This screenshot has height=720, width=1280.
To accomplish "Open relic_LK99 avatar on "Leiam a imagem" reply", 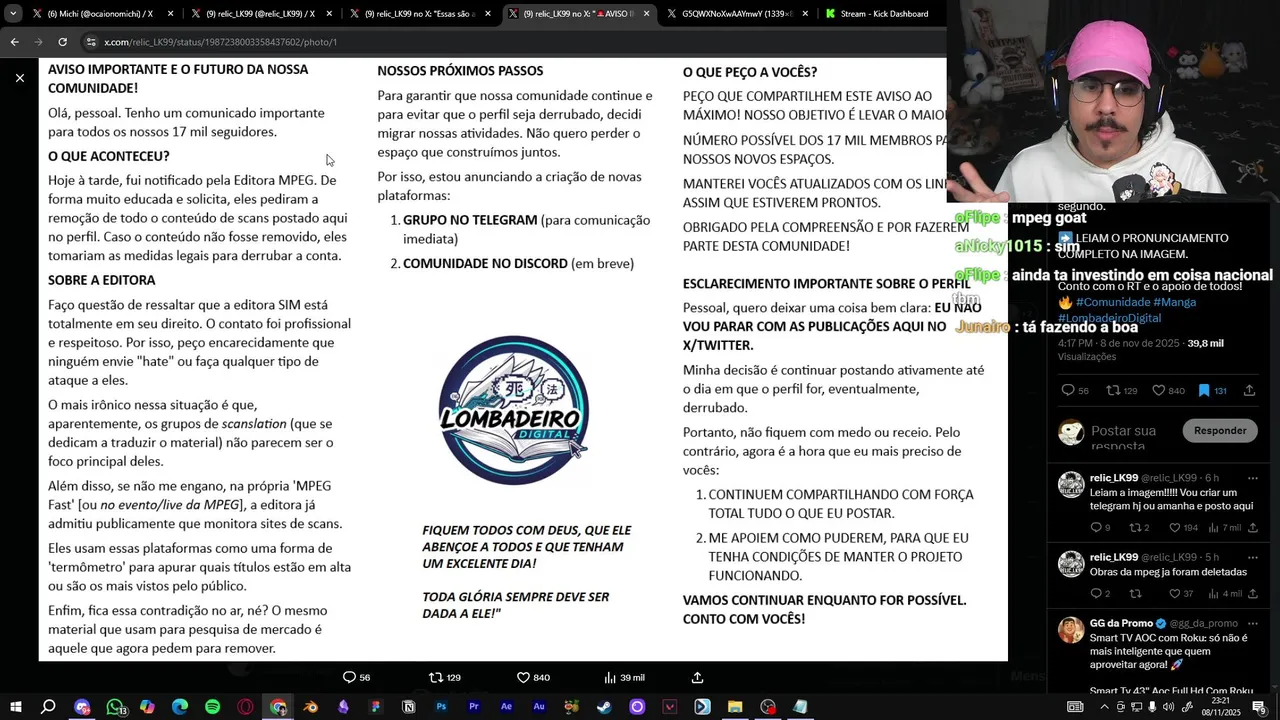I will [x=1071, y=484].
